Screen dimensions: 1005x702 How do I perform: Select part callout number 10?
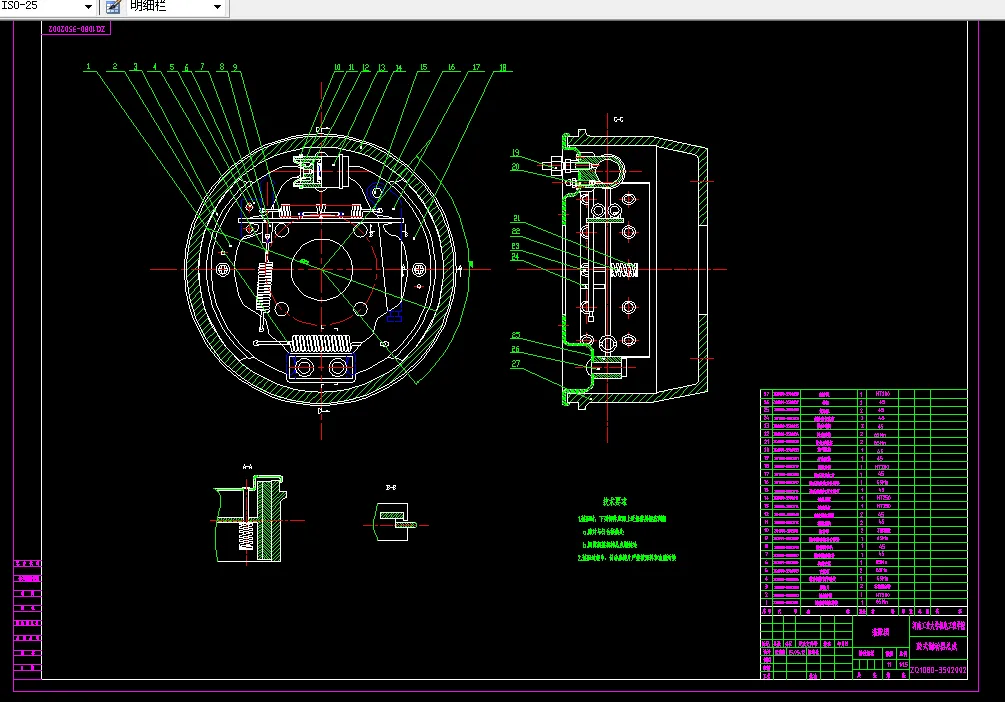(x=337, y=67)
